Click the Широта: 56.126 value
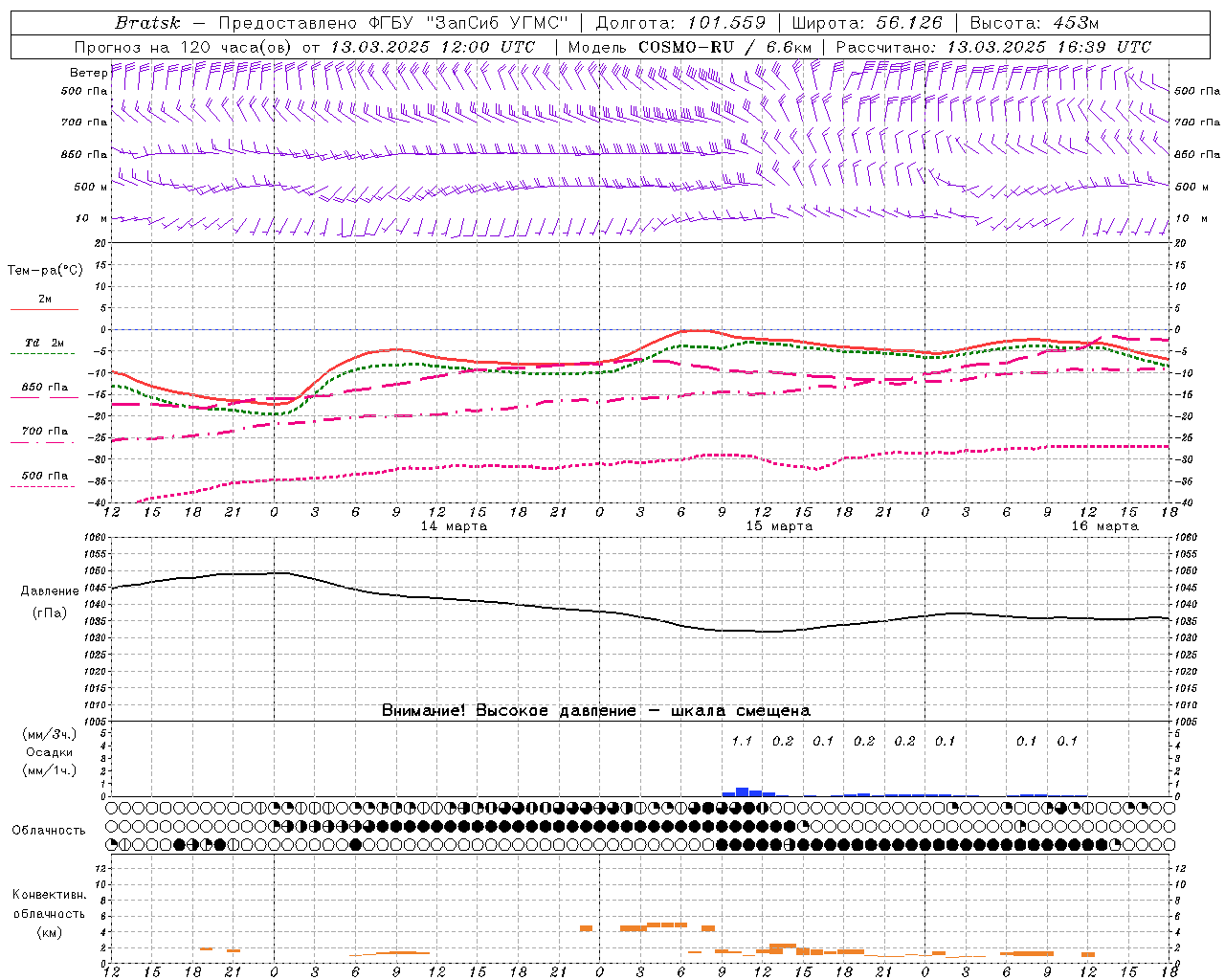Viewport: 1225px width, 980px height. point(867,23)
